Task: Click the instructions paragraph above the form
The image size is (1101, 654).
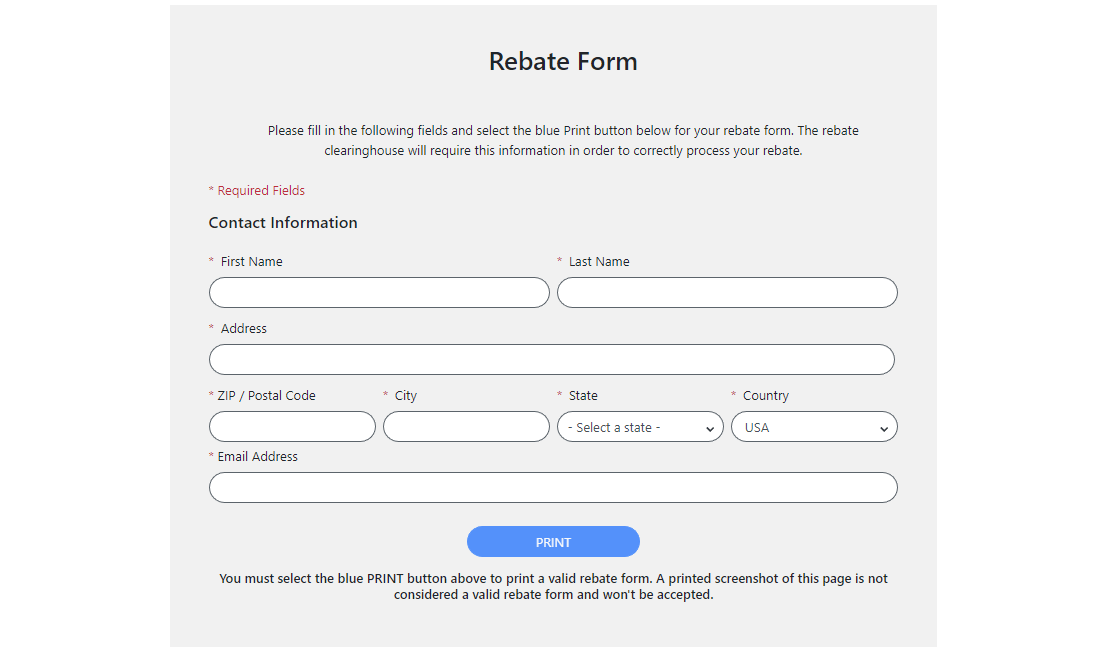Action: (x=562, y=140)
